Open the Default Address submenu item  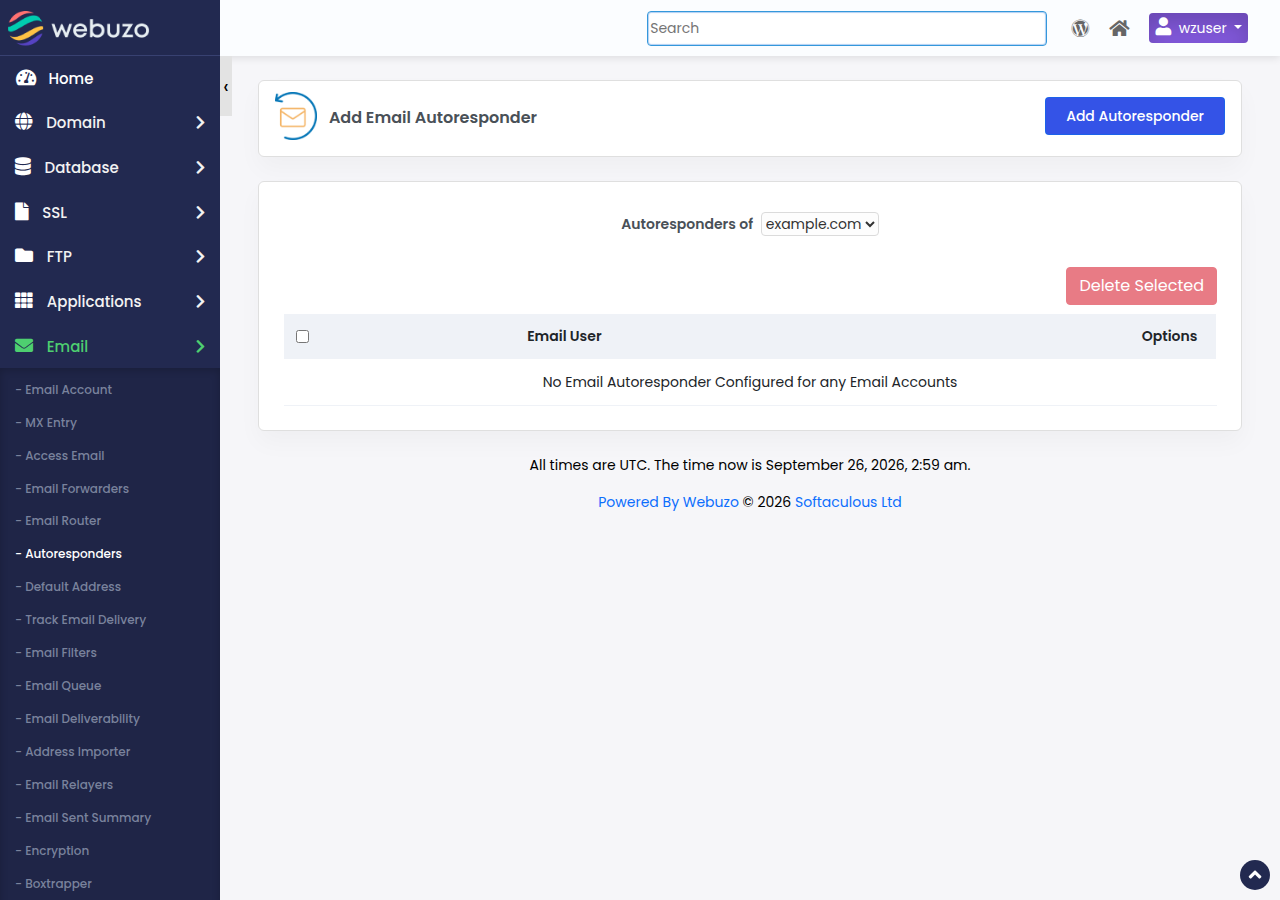68,587
